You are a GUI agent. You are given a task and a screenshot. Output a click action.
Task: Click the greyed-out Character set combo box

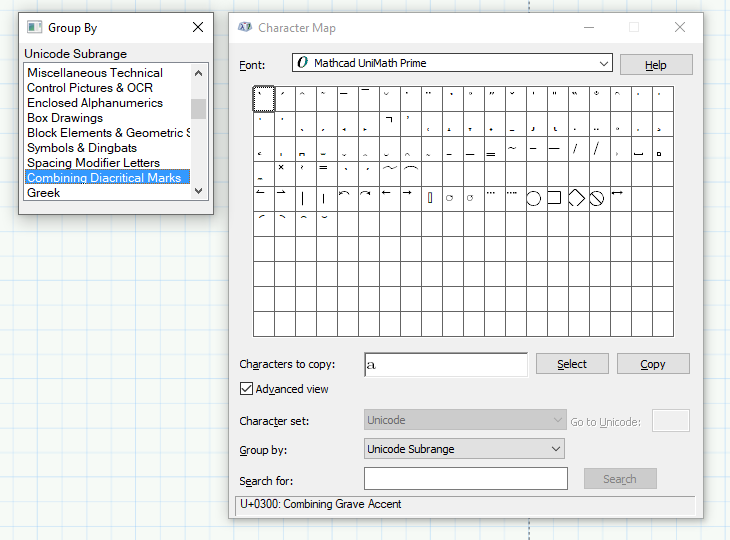[465, 420]
